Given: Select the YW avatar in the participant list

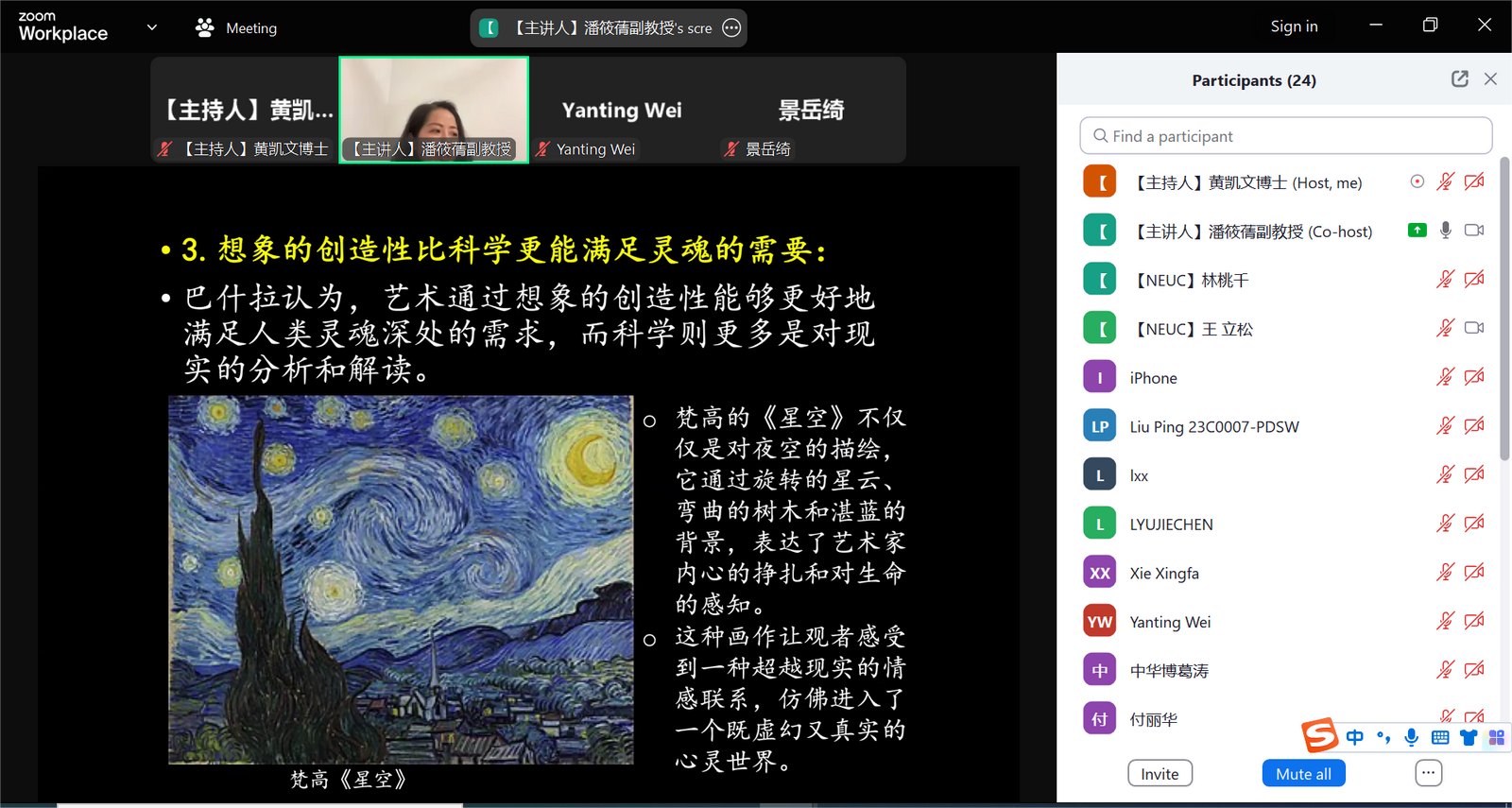Looking at the screenshot, I should pos(1100,621).
